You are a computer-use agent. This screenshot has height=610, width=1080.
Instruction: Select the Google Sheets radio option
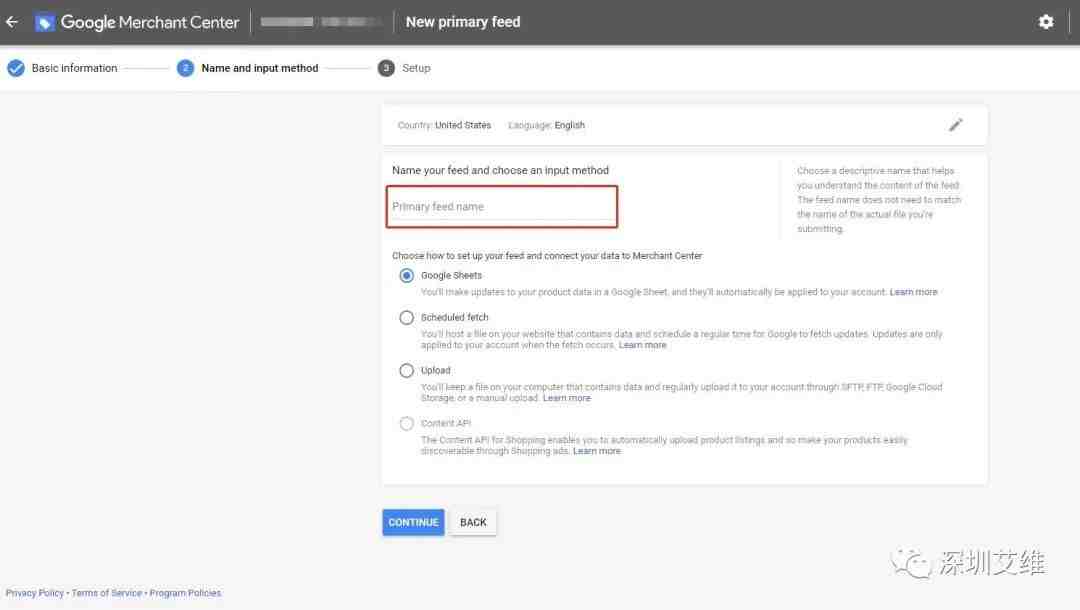tap(406, 275)
